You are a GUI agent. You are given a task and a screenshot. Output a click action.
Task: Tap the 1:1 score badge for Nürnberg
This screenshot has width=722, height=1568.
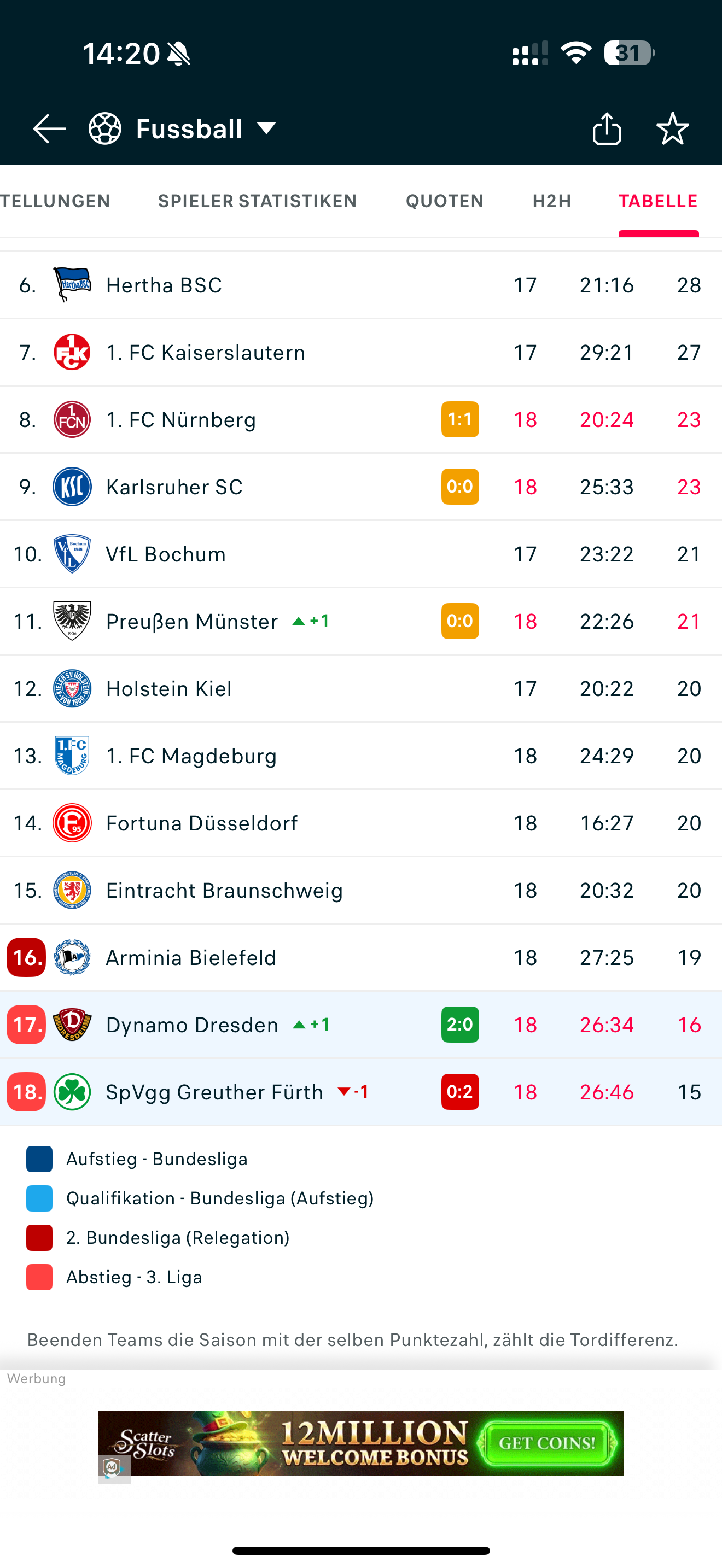tap(459, 419)
